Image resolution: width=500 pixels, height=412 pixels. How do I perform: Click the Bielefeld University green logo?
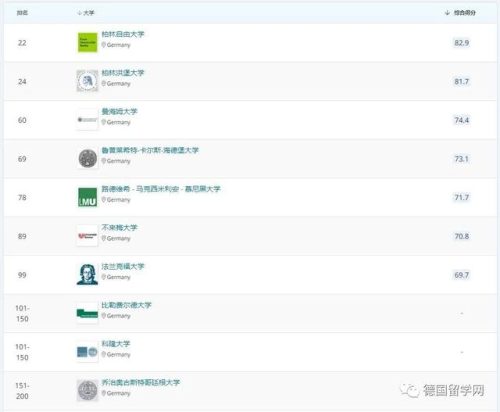coord(87,313)
